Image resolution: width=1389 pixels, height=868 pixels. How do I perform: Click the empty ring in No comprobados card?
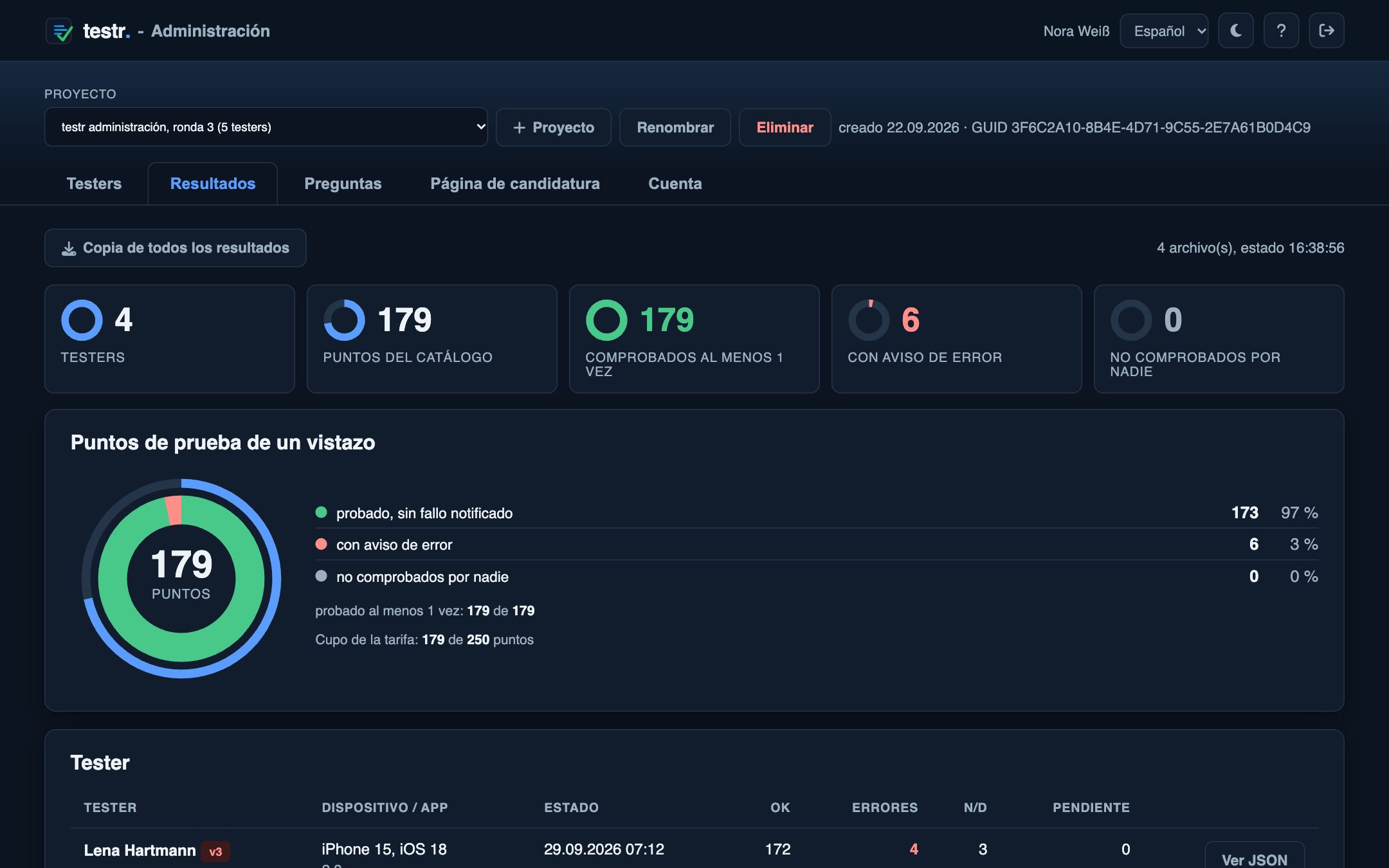1131,320
